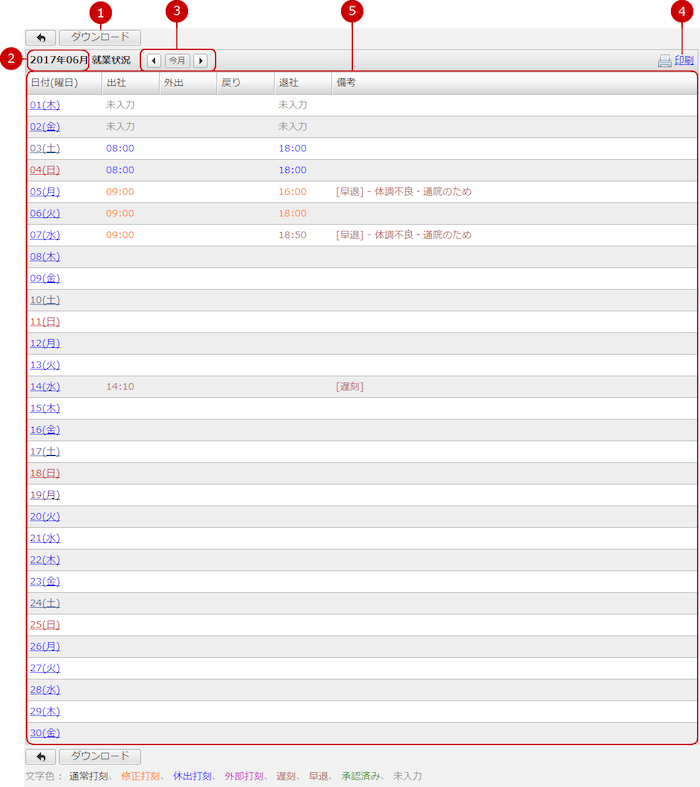Screen dimensions: 700x787
Task: Go to previous month arrow
Action: pyautogui.click(x=153, y=61)
